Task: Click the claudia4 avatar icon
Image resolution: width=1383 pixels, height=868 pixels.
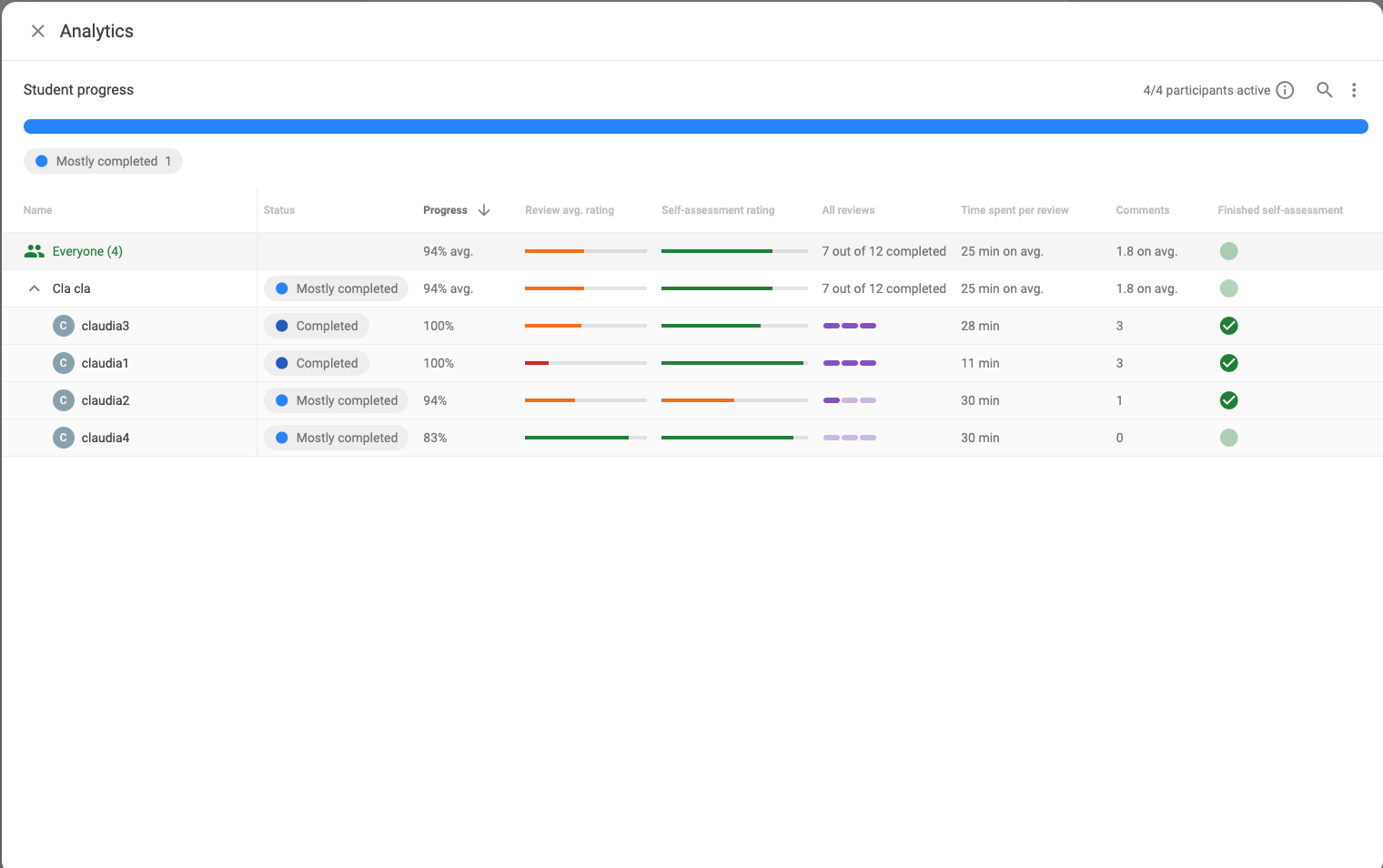Action: 64,438
